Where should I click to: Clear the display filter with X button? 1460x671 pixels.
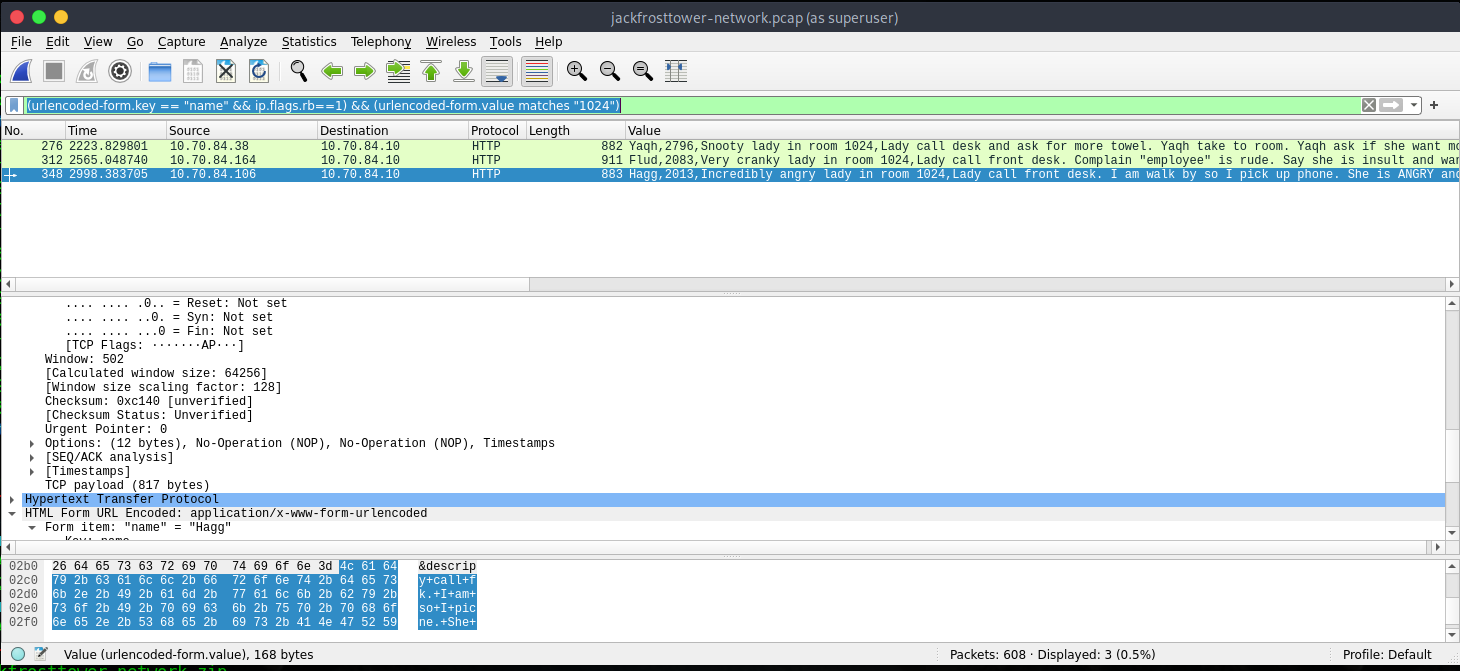1368,105
